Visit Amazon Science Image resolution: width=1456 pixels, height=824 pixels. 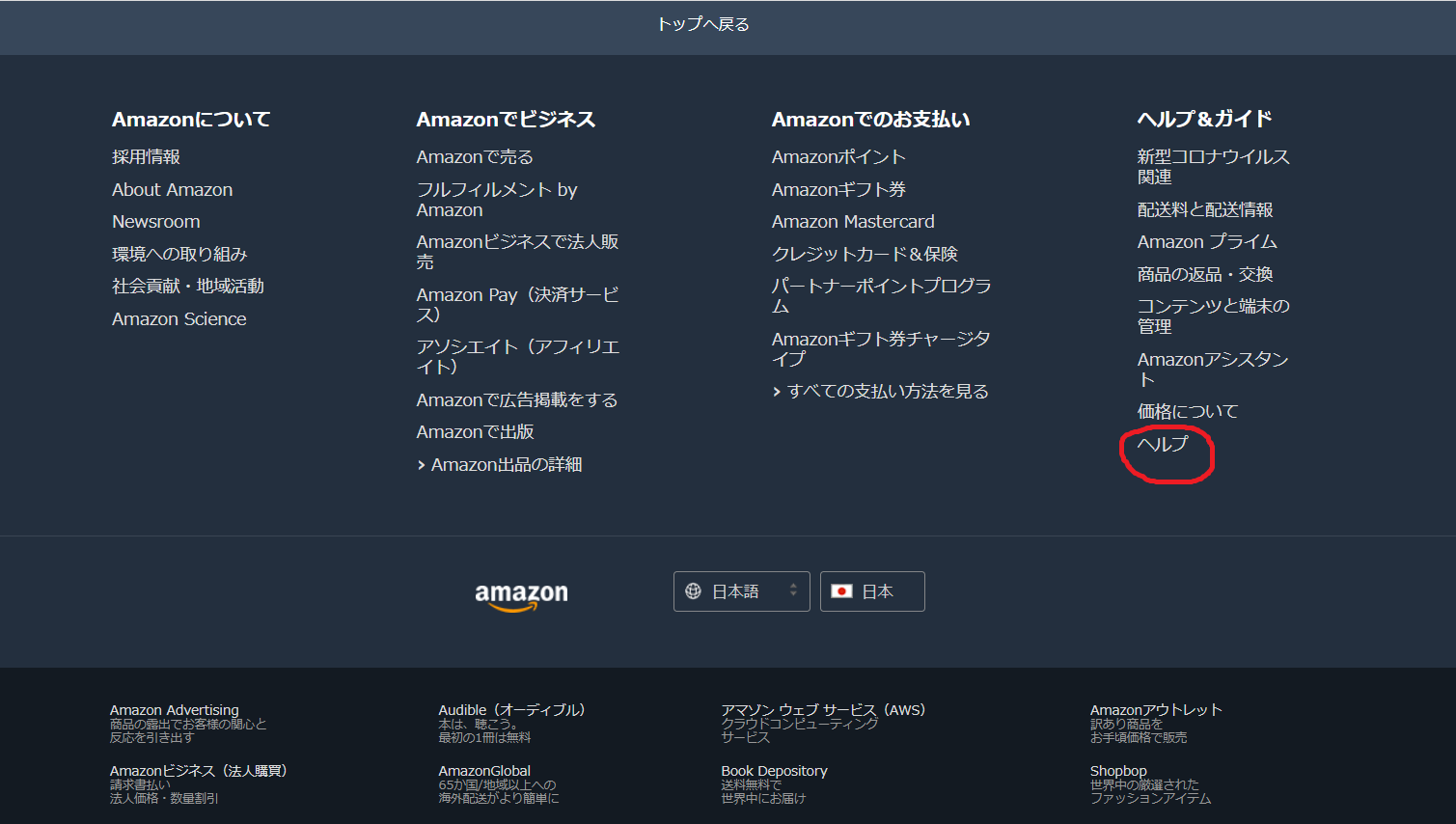[179, 319]
